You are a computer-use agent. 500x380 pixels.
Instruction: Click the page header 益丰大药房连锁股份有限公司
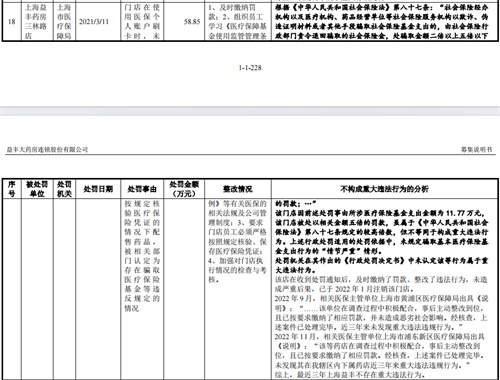47,150
